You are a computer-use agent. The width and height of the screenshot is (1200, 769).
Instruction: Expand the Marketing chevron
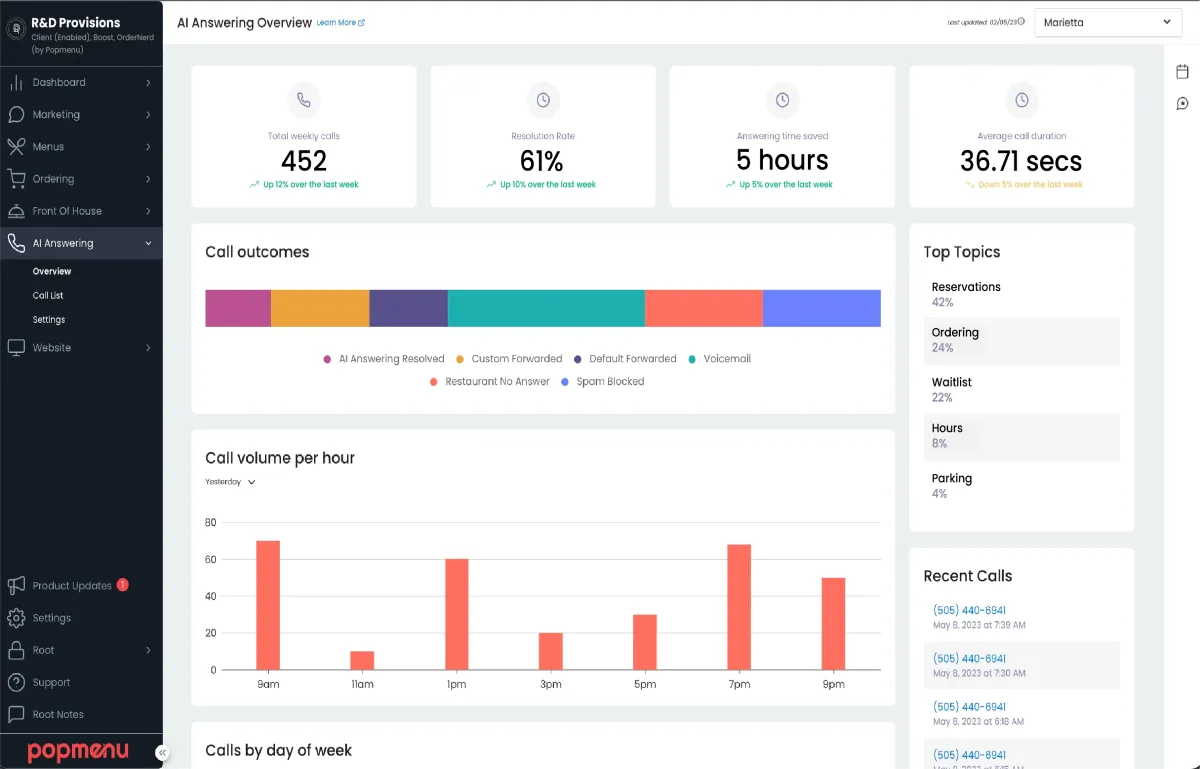pos(148,114)
